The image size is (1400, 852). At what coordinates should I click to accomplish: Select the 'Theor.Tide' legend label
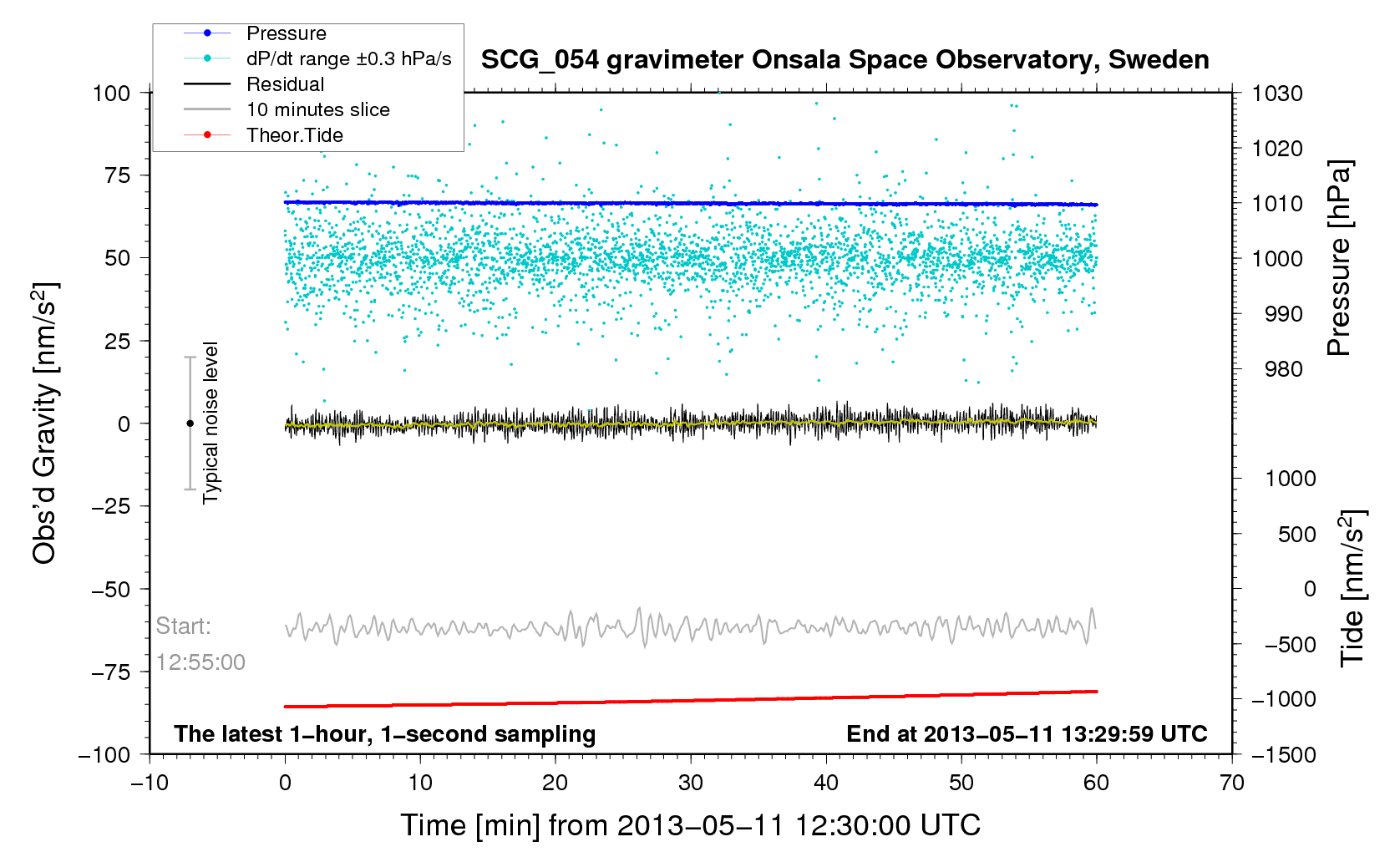(295, 135)
